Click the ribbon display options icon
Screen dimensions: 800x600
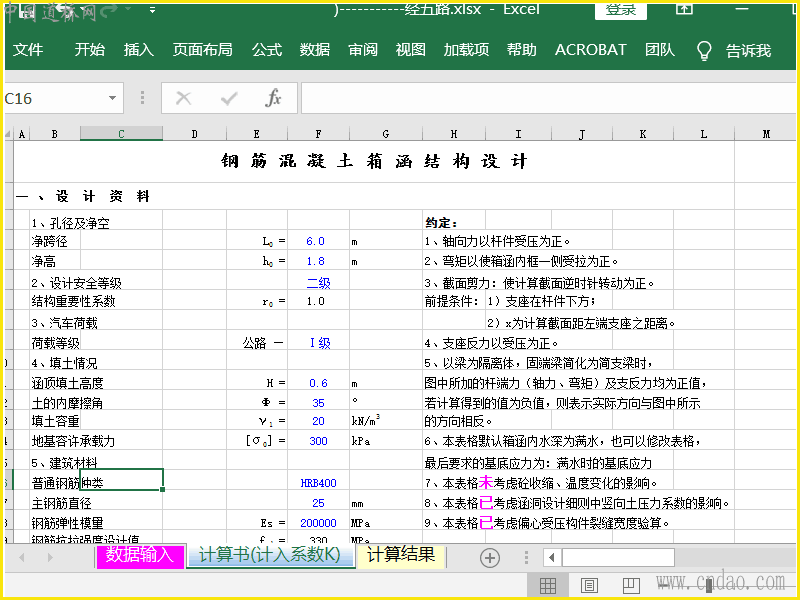click(x=685, y=9)
